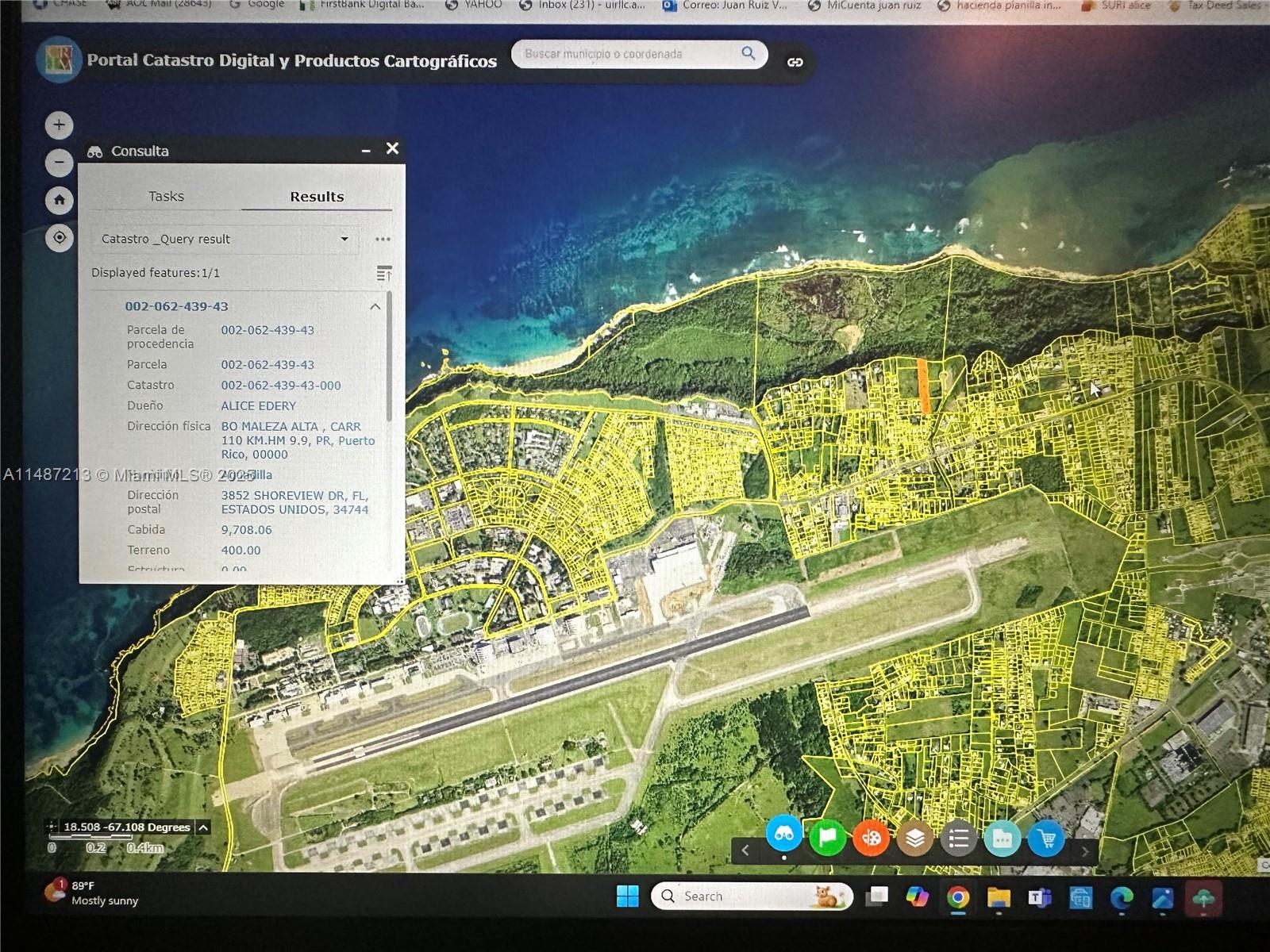Click the magnifier in the search bar
This screenshot has height=952, width=1270.
(x=747, y=53)
